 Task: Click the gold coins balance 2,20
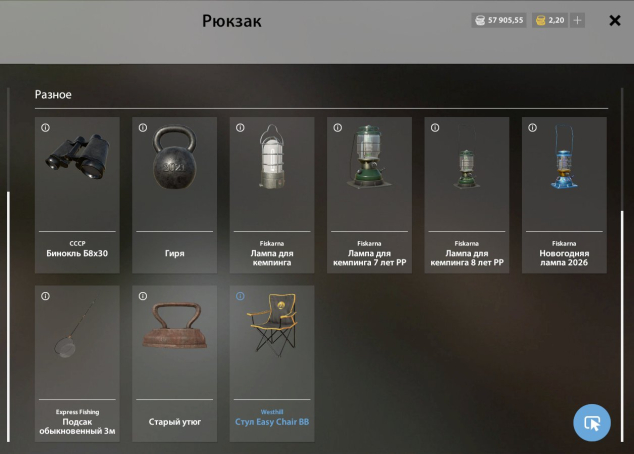pyautogui.click(x=550, y=20)
